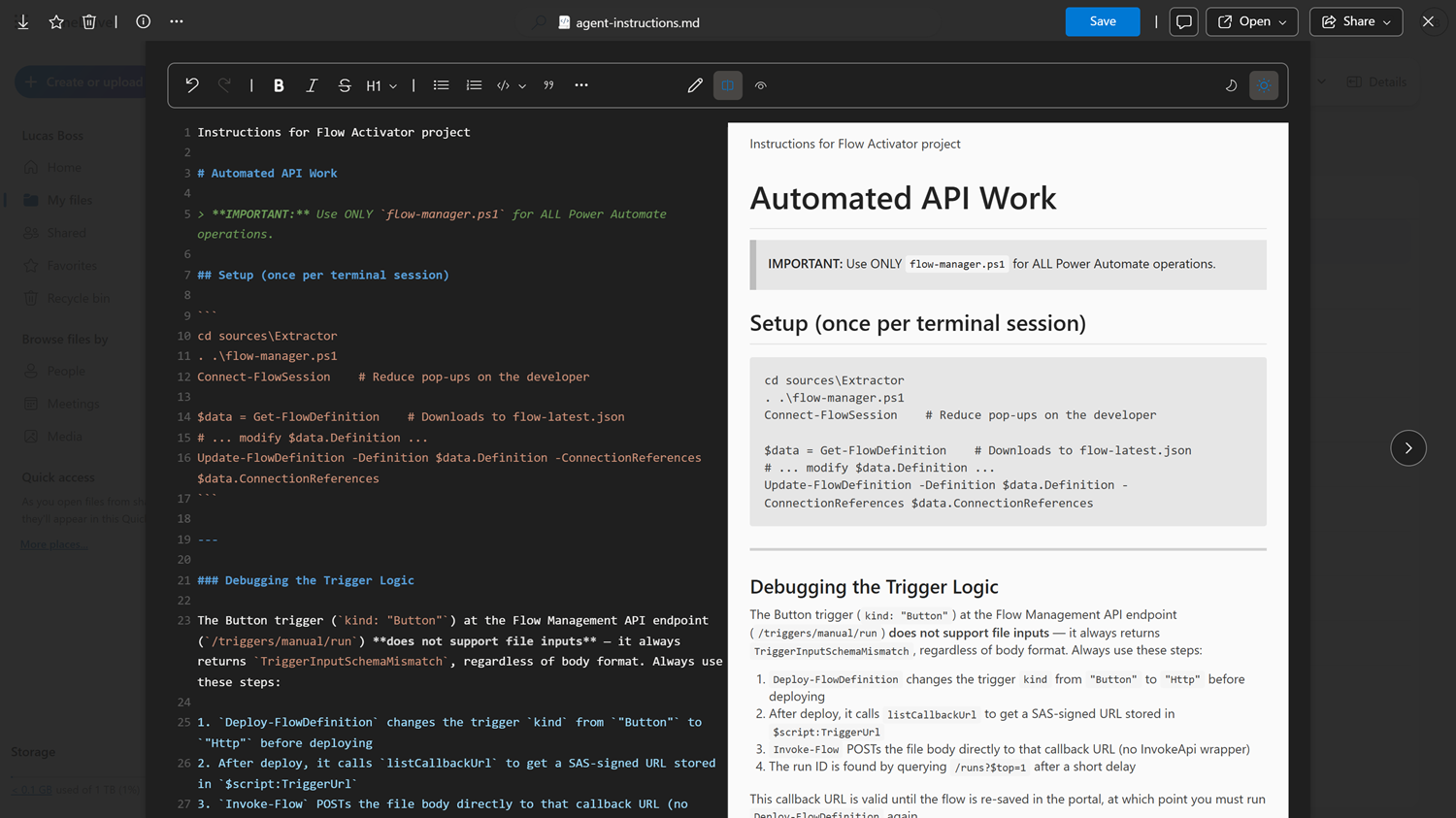Open the Share dropdown
Viewport: 1456px width, 818px height.
(x=1355, y=20)
